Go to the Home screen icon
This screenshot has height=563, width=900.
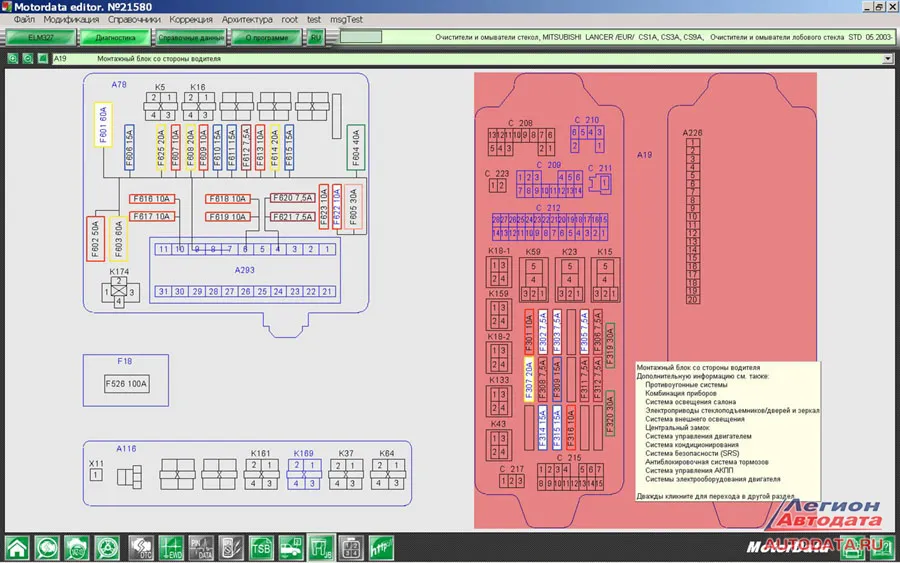click(17, 548)
